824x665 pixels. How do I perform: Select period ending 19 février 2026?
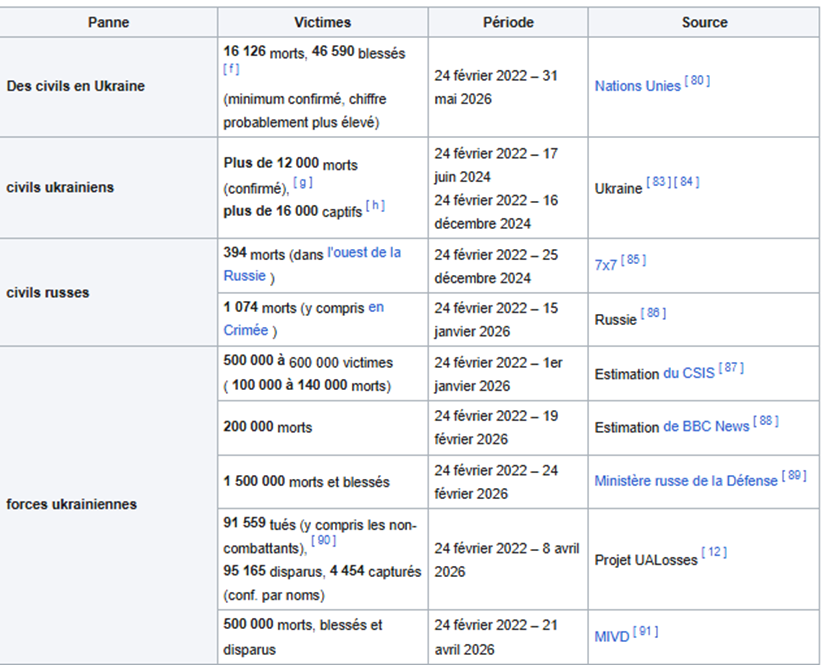point(496,427)
